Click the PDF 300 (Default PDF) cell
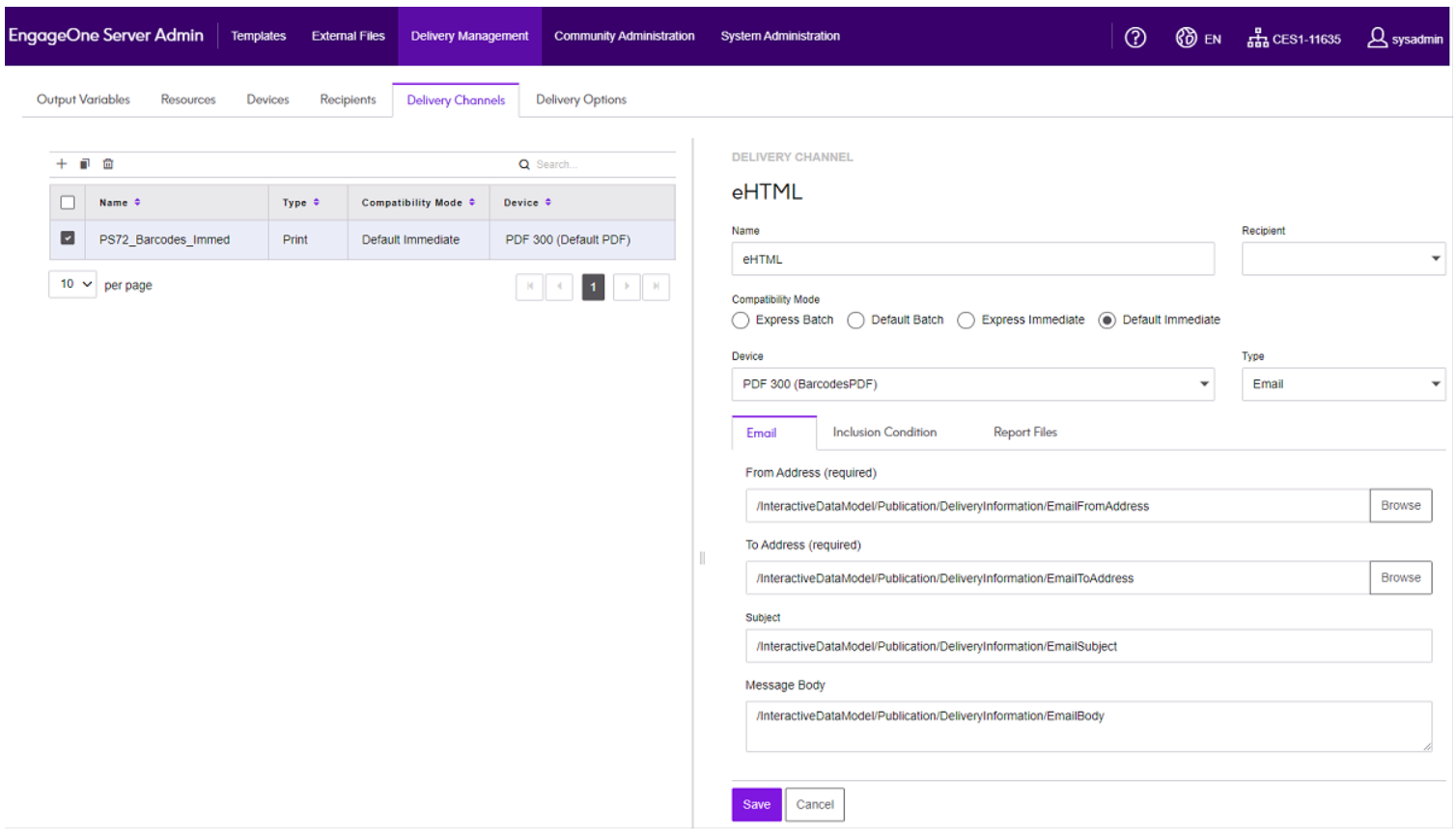Screen dimensions: 1456x840 click(x=582, y=239)
